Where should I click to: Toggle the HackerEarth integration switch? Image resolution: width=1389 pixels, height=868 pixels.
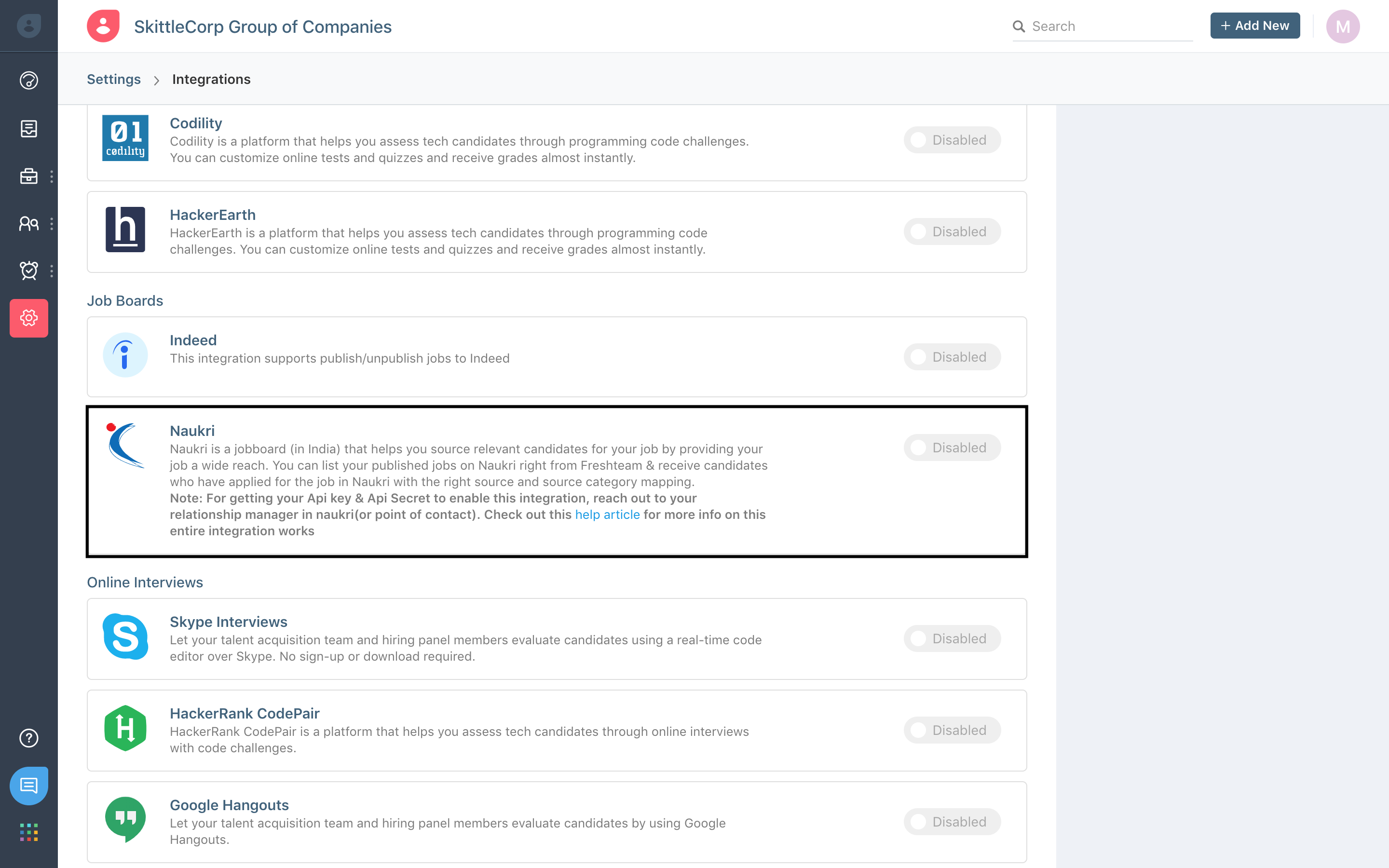click(952, 232)
